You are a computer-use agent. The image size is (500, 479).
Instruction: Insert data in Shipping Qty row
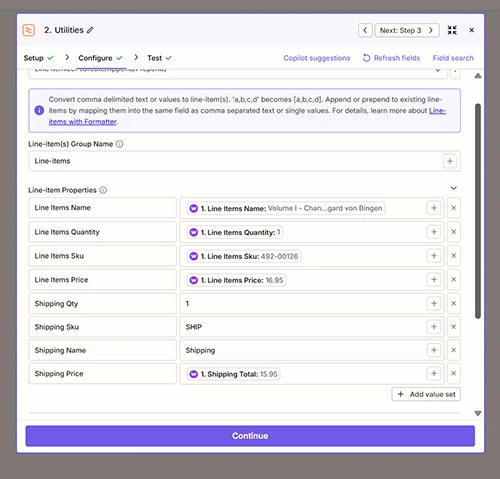click(434, 303)
